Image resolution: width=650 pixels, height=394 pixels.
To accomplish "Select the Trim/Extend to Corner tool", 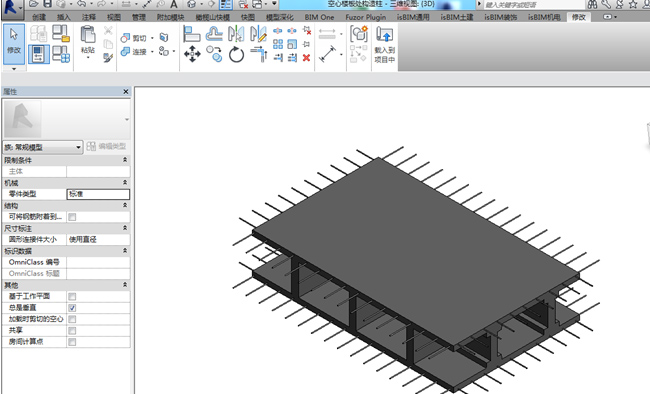I will 259,54.
